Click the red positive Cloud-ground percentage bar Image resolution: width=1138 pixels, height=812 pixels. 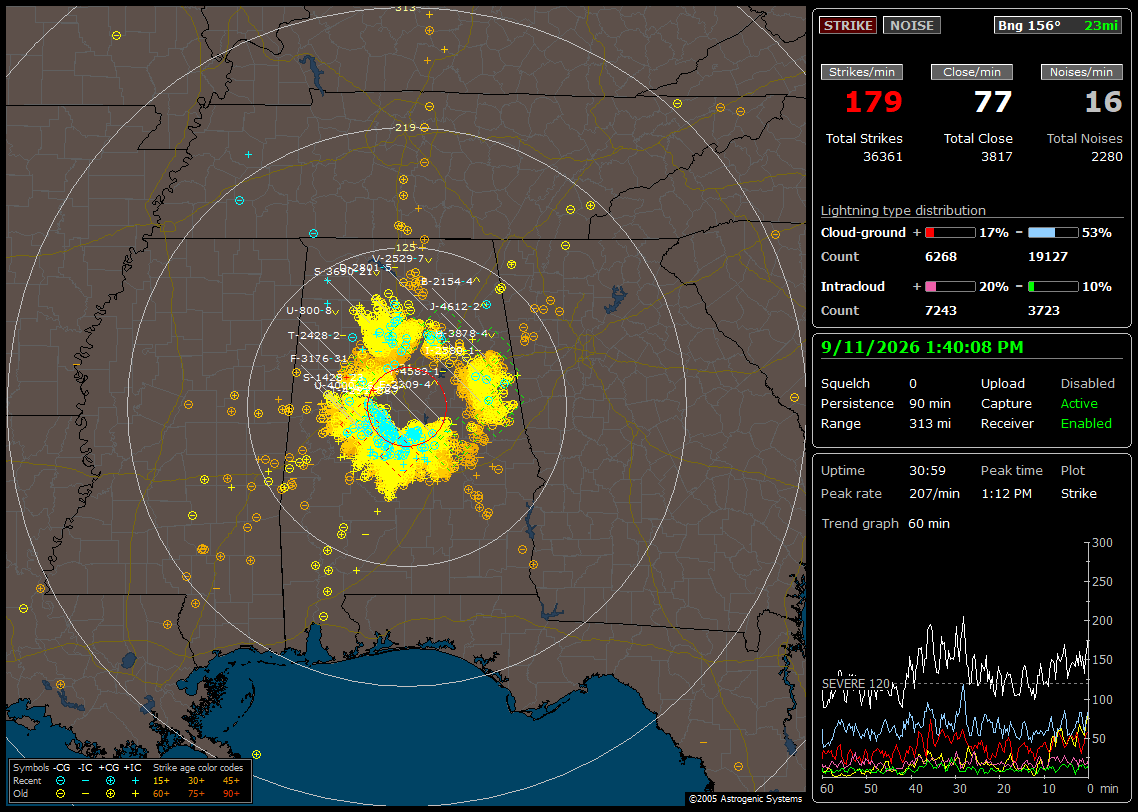click(x=950, y=233)
